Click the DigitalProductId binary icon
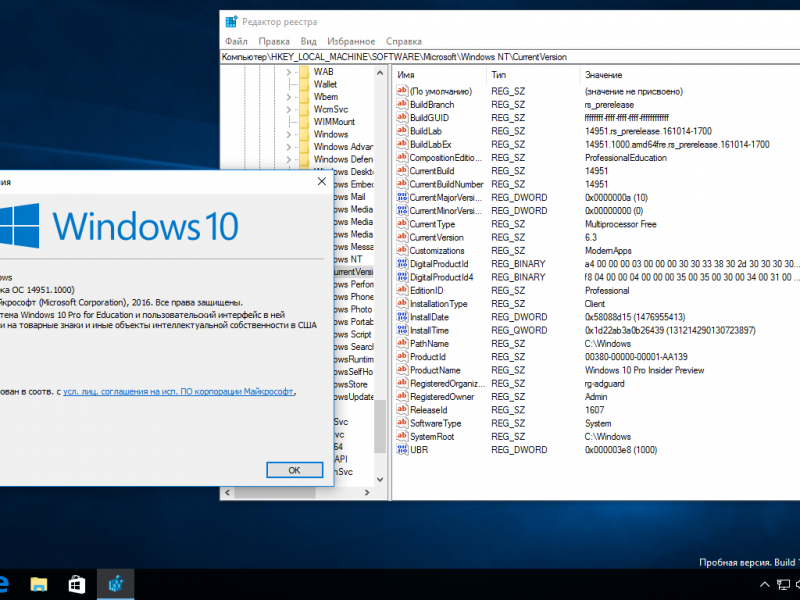 402,263
